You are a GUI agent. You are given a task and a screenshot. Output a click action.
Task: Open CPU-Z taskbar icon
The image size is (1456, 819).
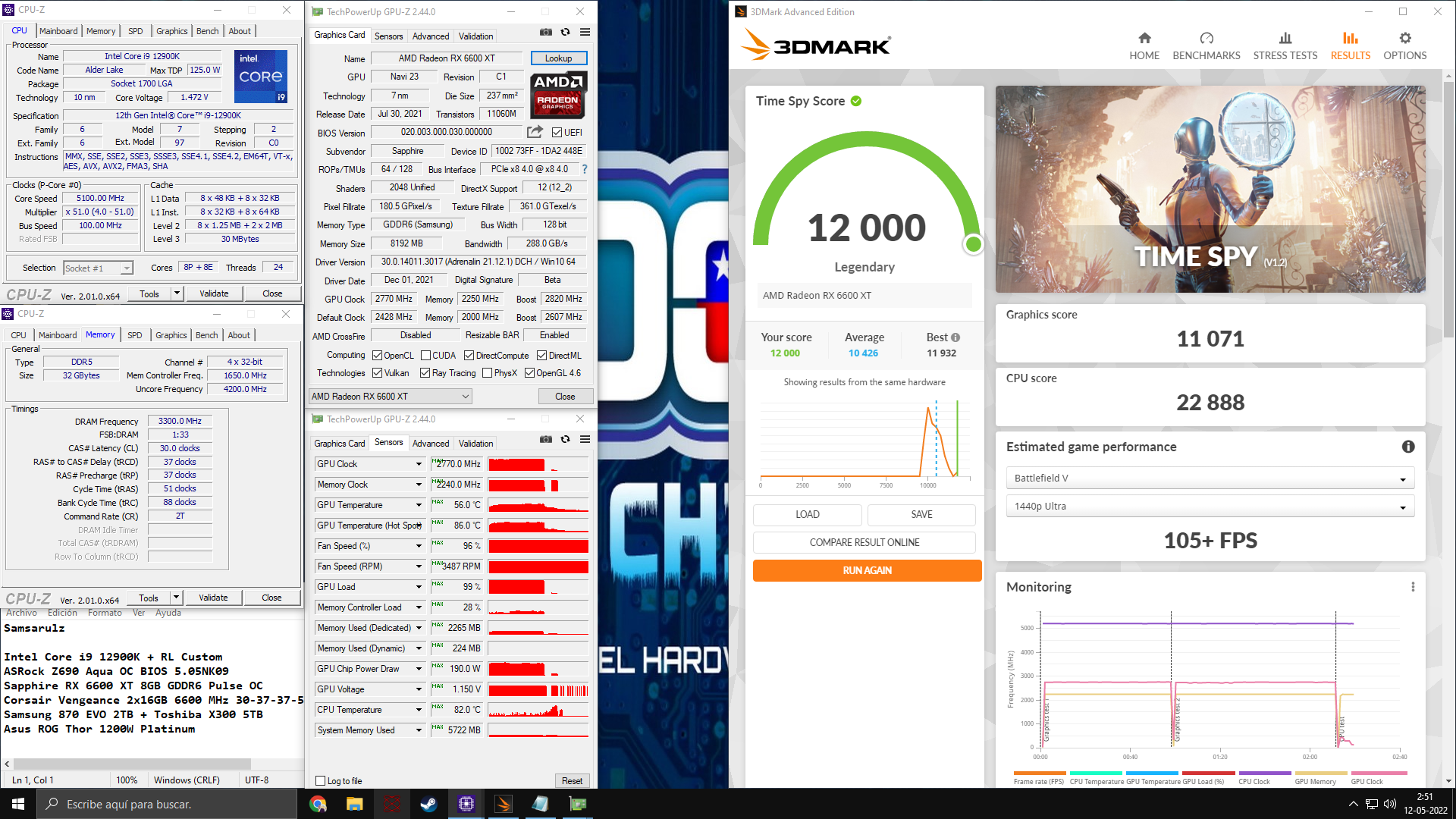466,804
